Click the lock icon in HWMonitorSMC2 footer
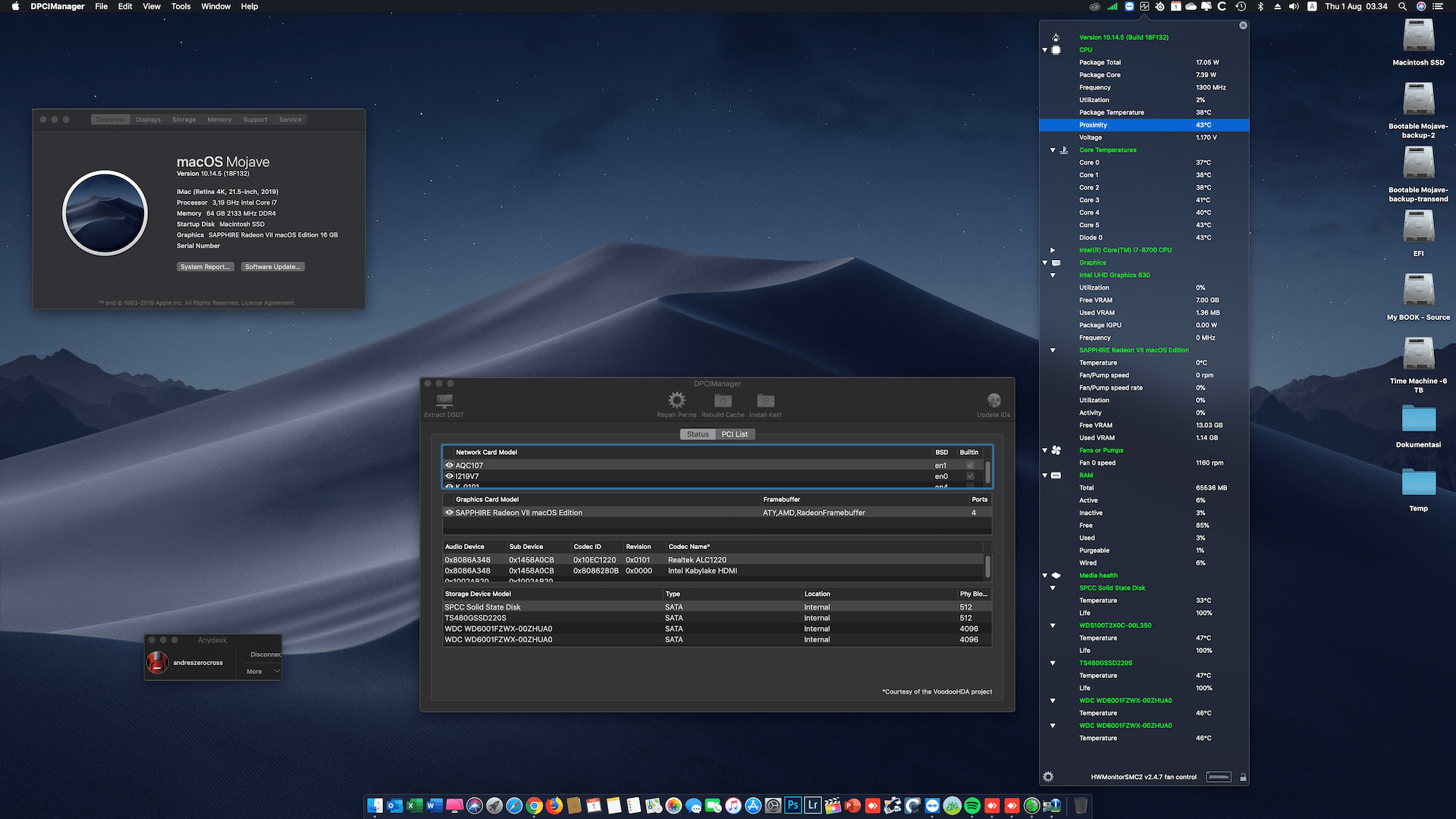The image size is (1456, 819). point(1243,777)
